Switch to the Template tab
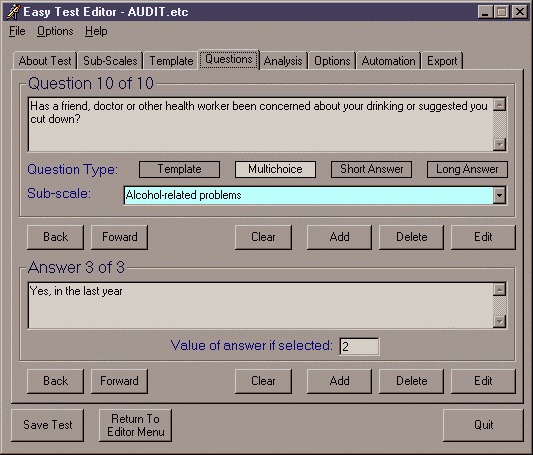This screenshot has height=455, width=533. coord(171,61)
